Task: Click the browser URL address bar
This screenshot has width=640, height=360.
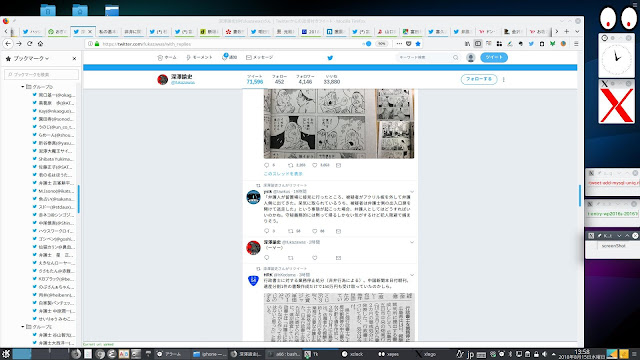Action: (x=229, y=44)
